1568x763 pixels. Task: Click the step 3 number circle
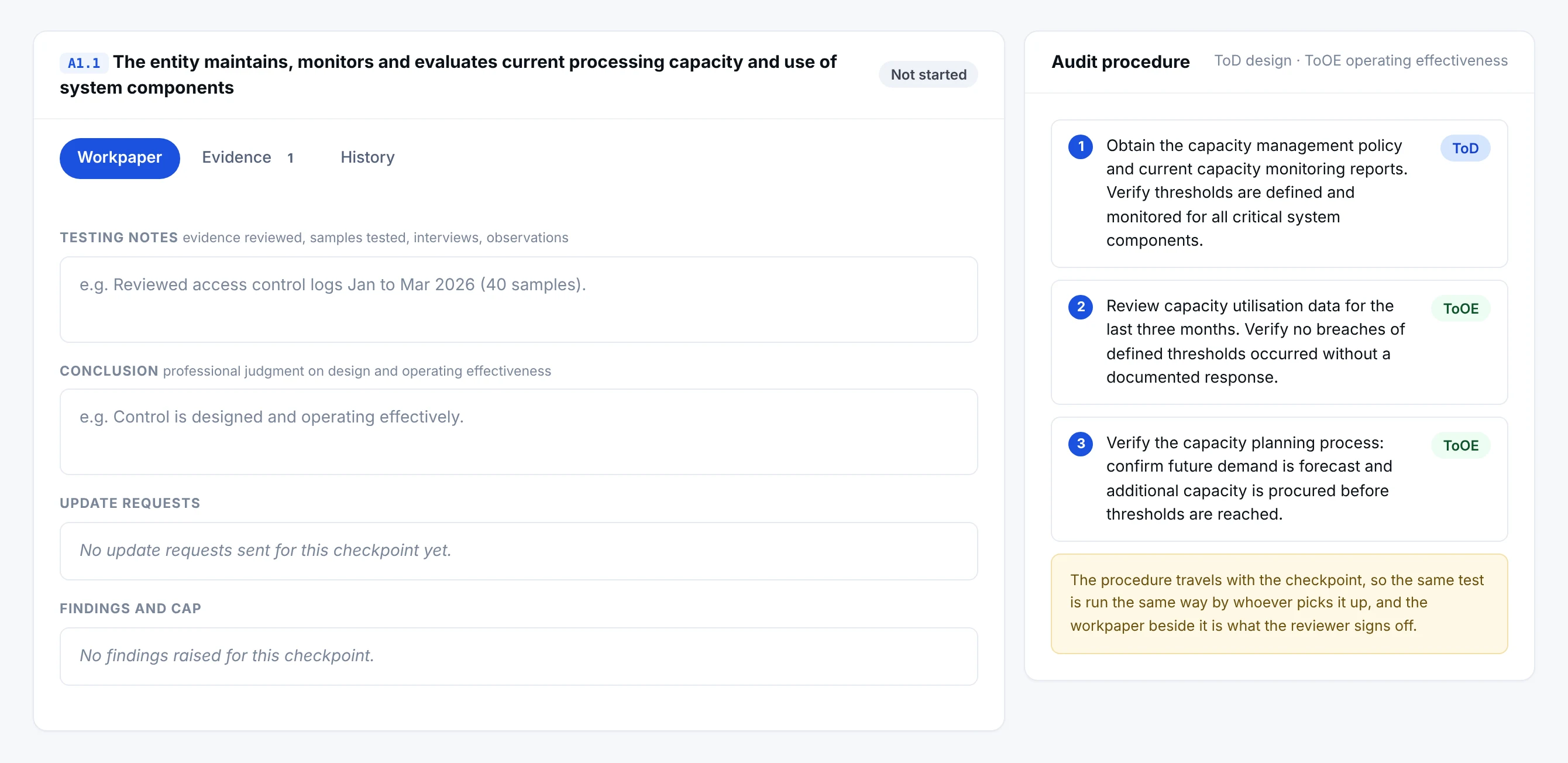point(1081,444)
